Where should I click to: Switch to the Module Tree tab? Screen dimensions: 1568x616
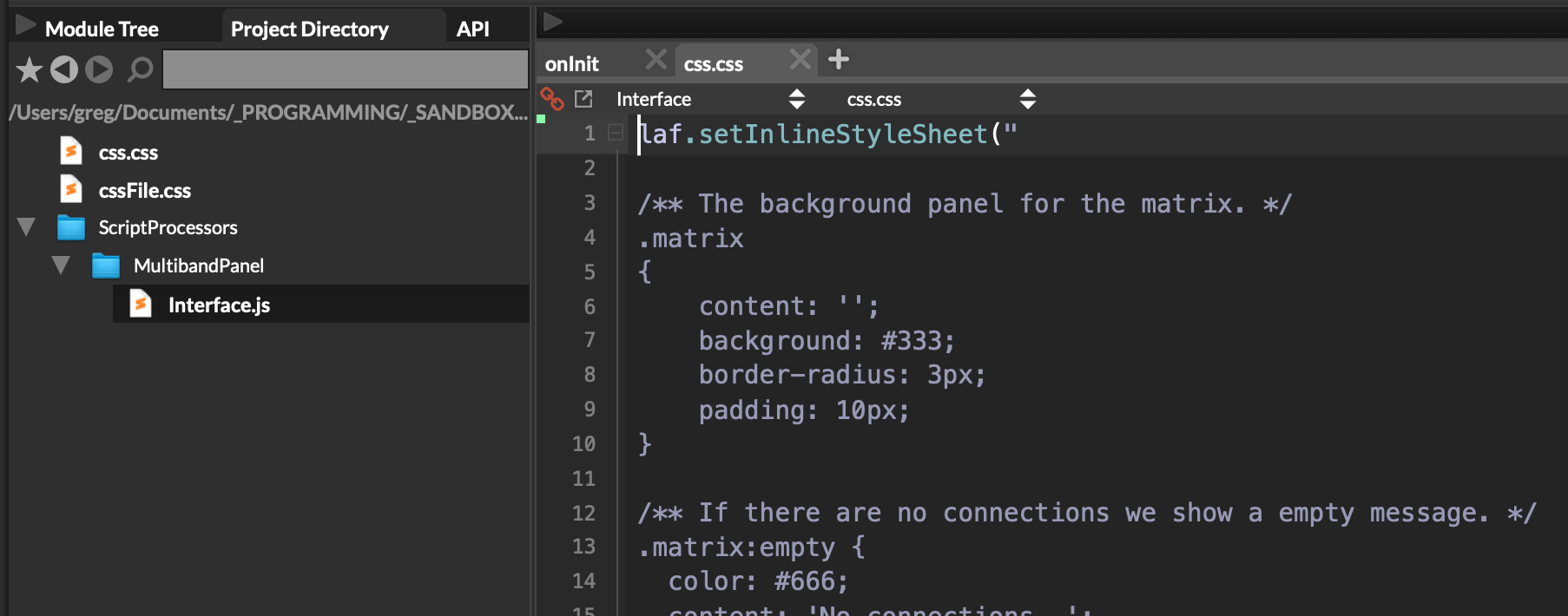pyautogui.click(x=102, y=29)
